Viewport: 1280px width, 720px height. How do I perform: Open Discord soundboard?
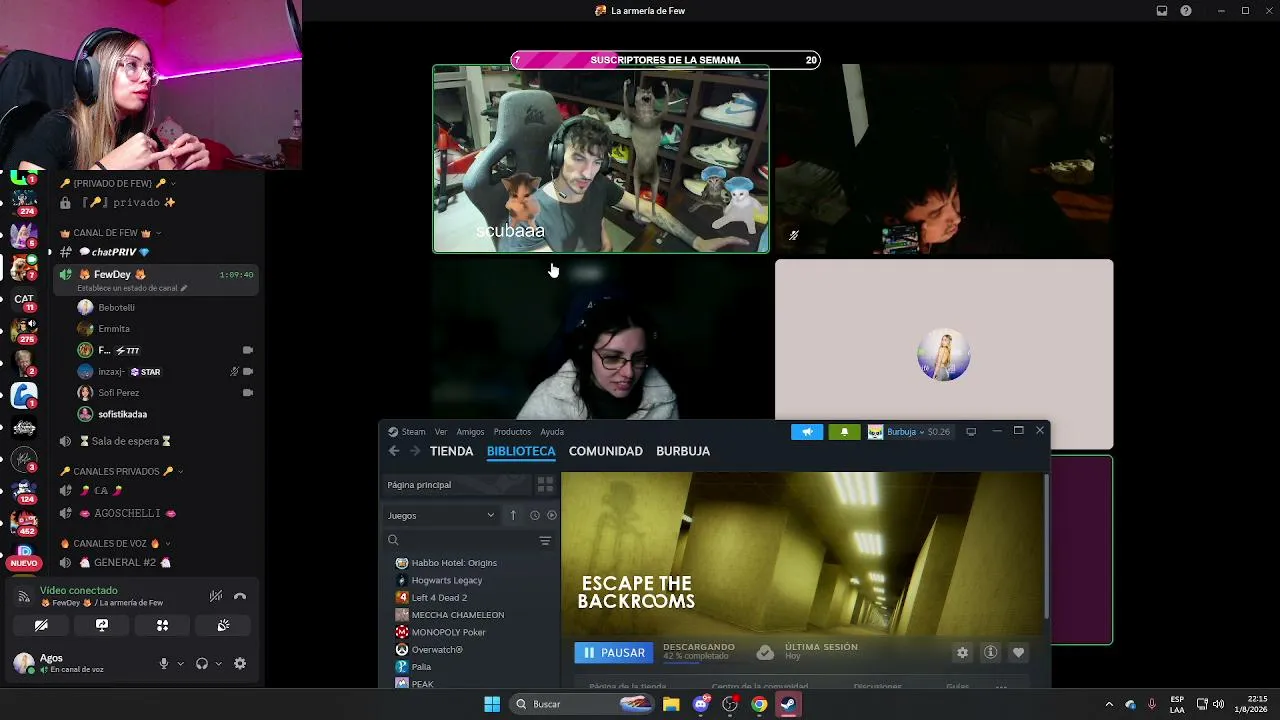tap(223, 625)
